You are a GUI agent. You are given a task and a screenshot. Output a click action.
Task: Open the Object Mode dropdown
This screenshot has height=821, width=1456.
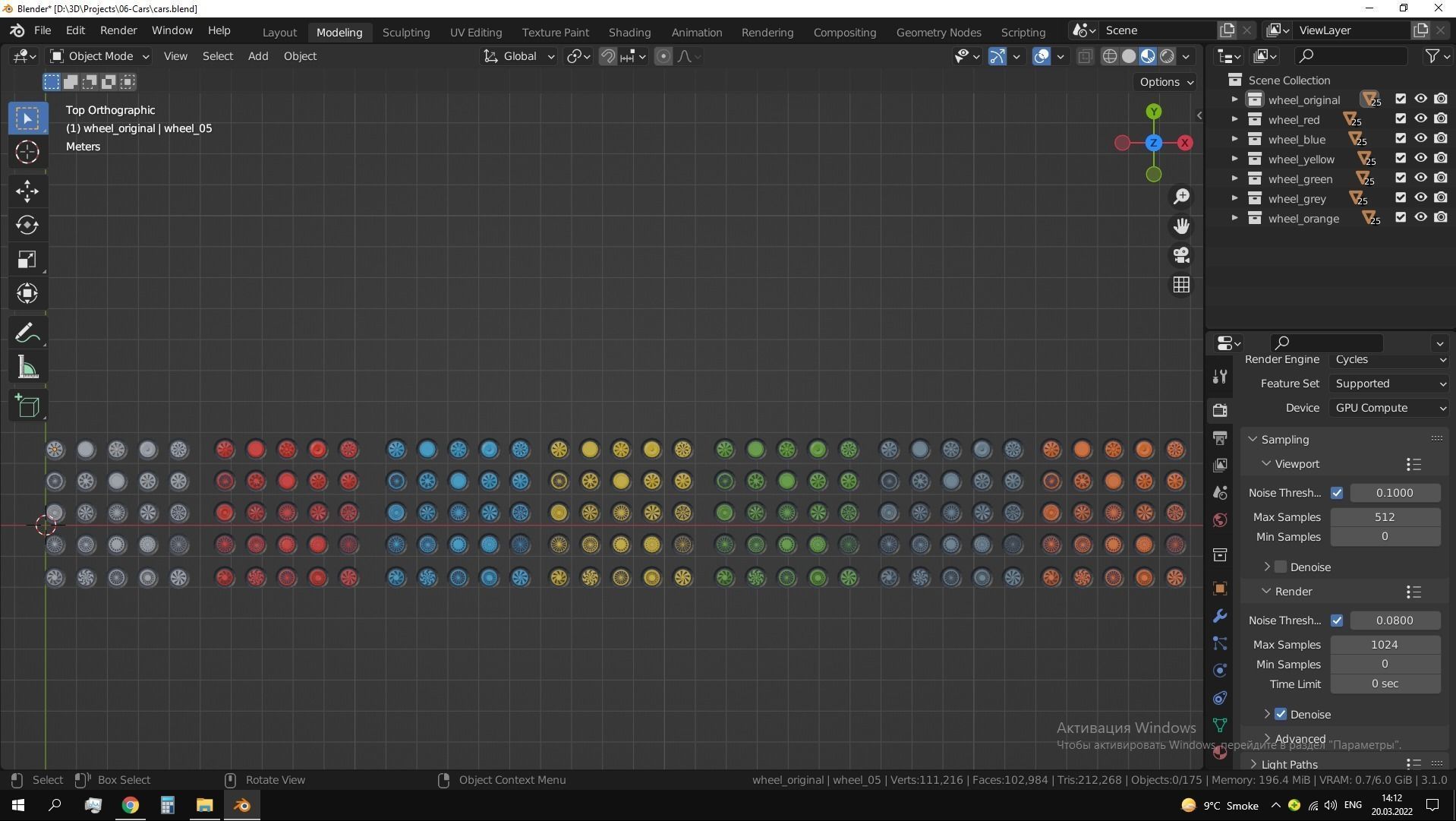coord(99,56)
